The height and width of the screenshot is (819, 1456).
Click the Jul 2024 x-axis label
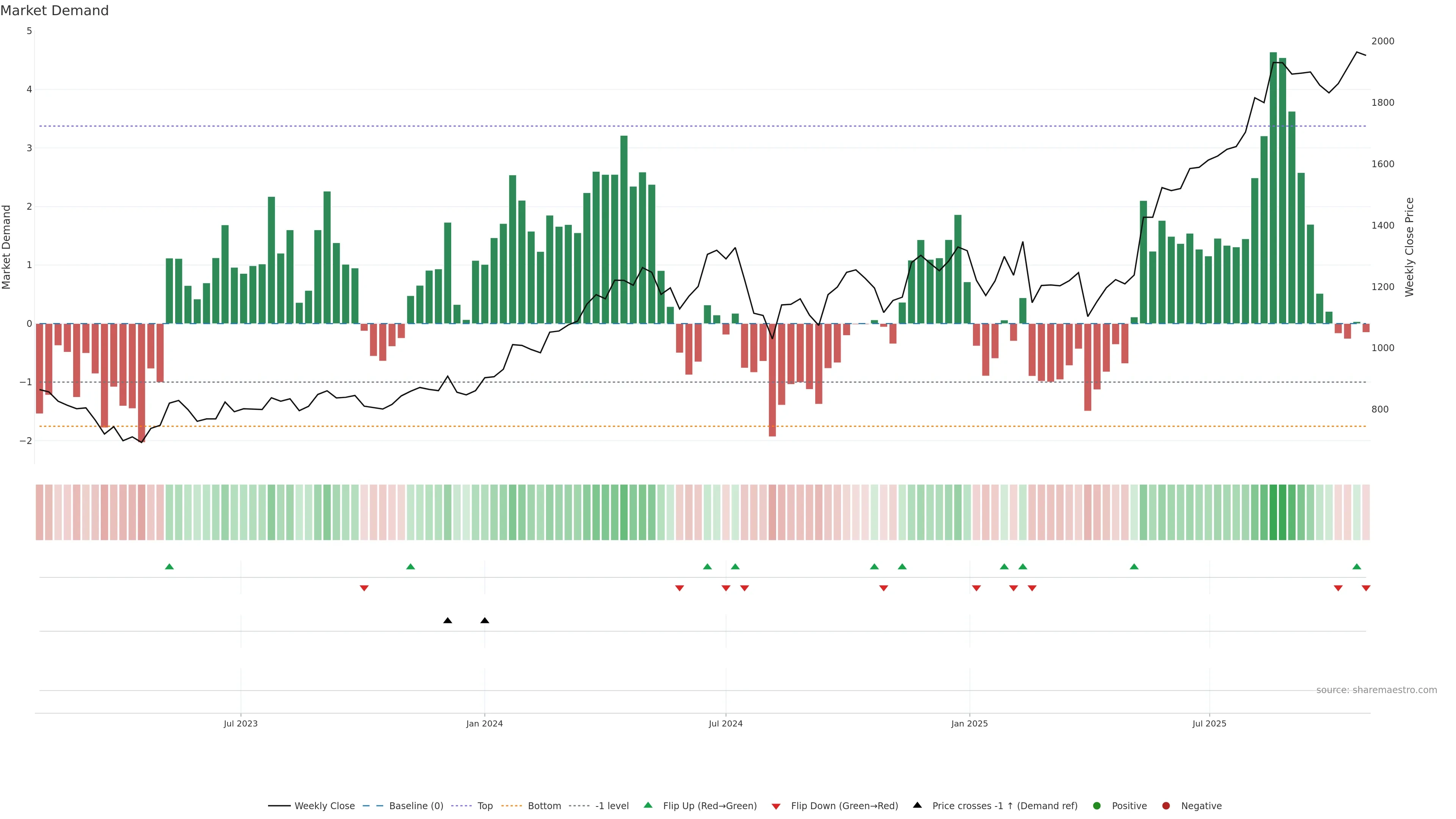tap(725, 723)
